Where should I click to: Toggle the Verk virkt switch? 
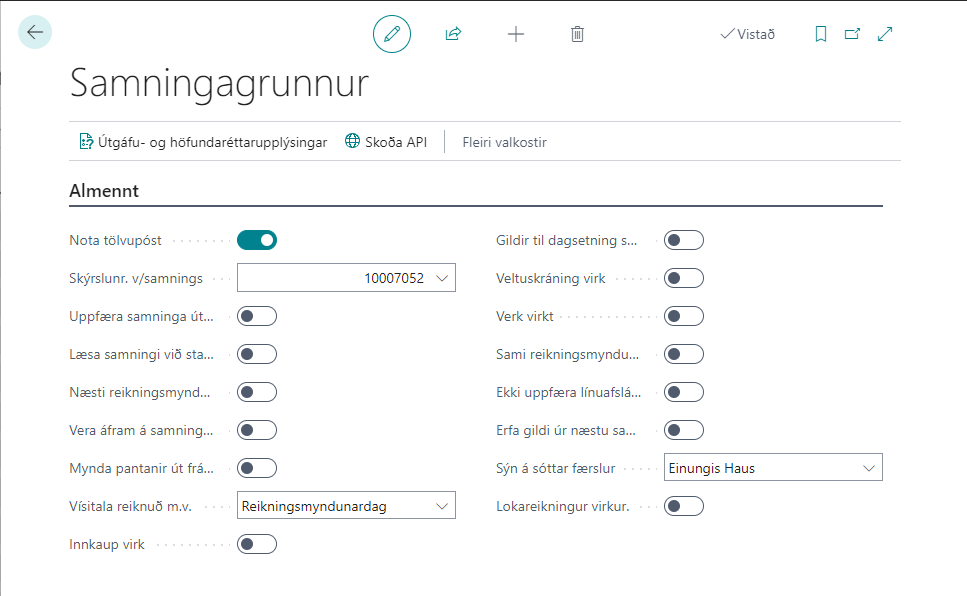point(684,316)
